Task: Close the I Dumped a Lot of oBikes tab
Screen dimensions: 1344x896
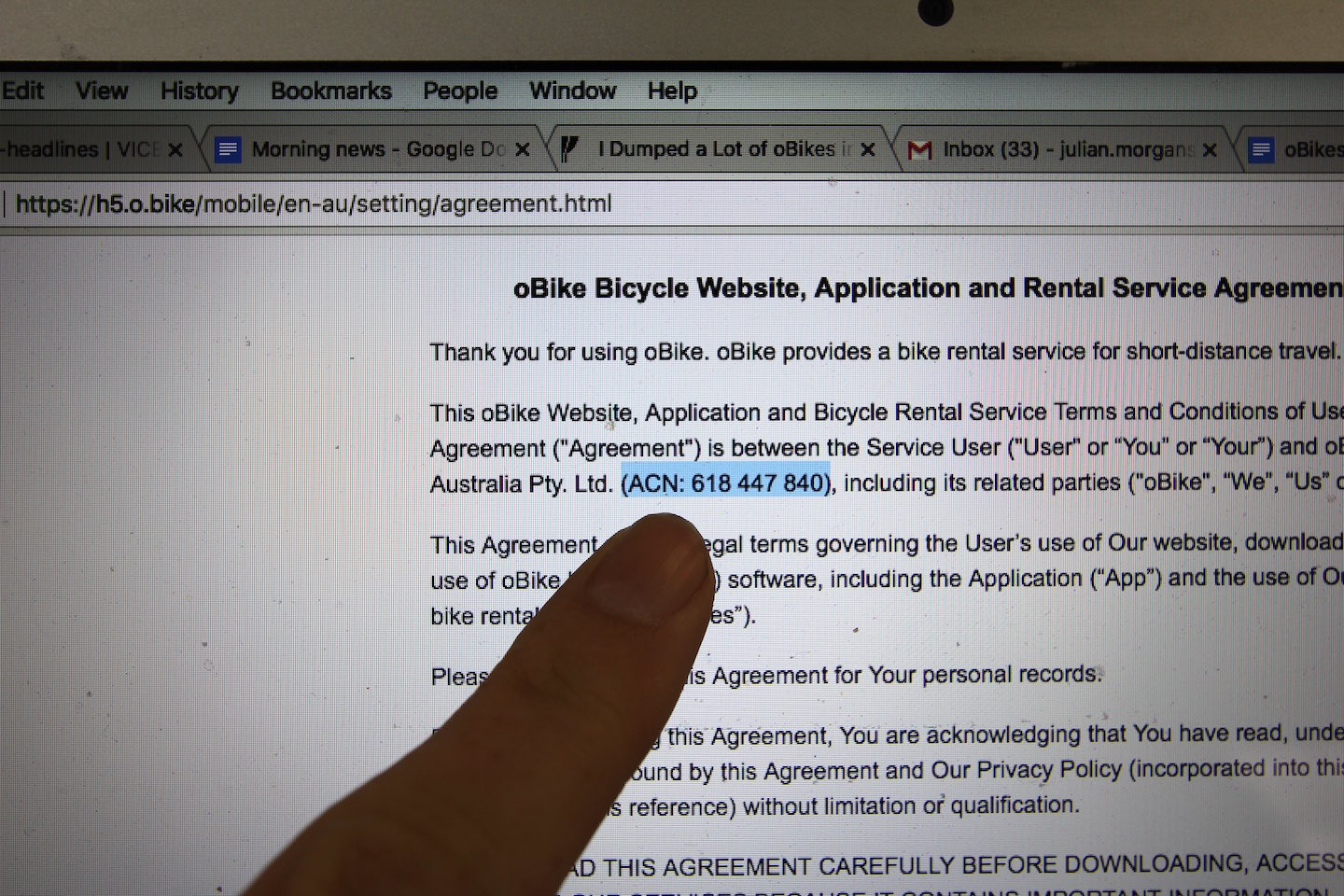Action: click(867, 149)
